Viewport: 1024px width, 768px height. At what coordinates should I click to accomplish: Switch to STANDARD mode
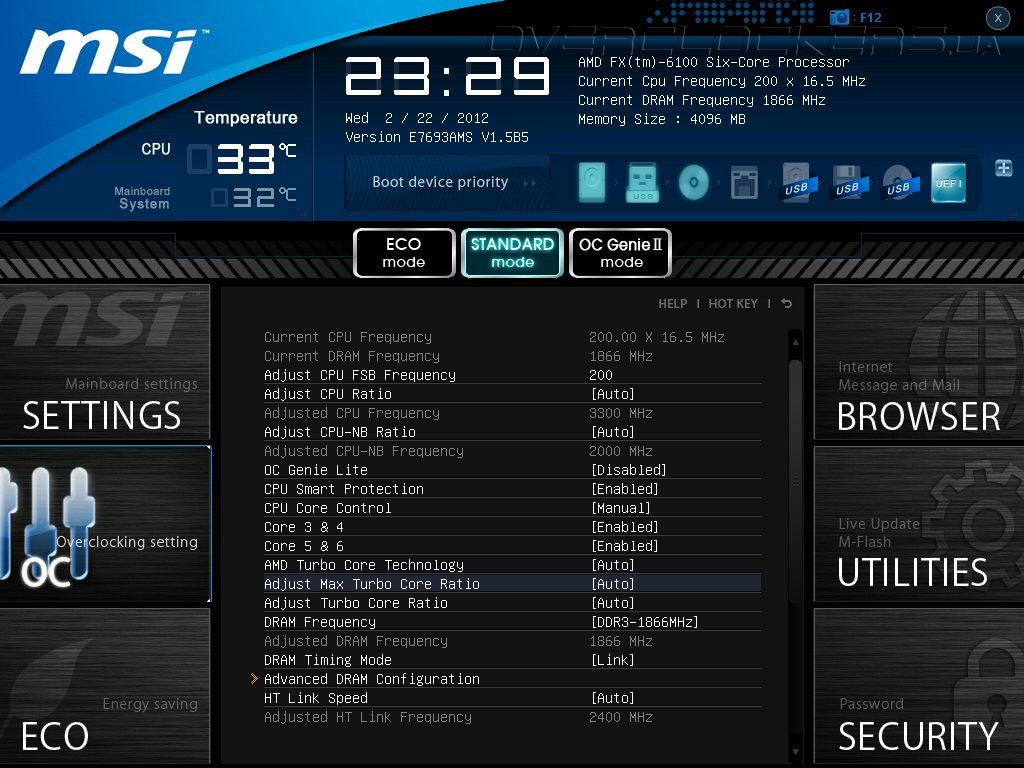click(512, 253)
